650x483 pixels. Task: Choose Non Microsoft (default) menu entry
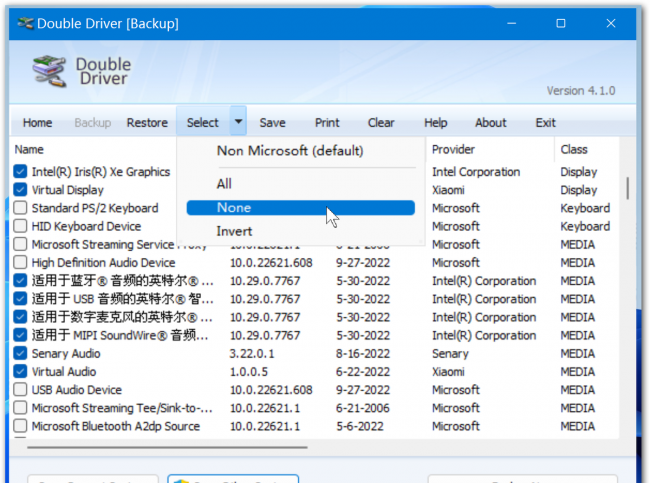pyautogui.click(x=290, y=150)
